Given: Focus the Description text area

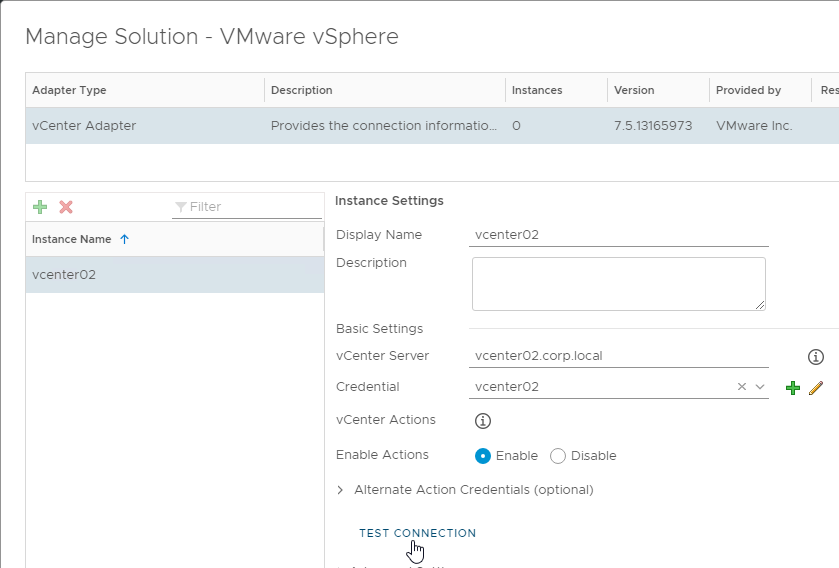Looking at the screenshot, I should click(x=619, y=284).
